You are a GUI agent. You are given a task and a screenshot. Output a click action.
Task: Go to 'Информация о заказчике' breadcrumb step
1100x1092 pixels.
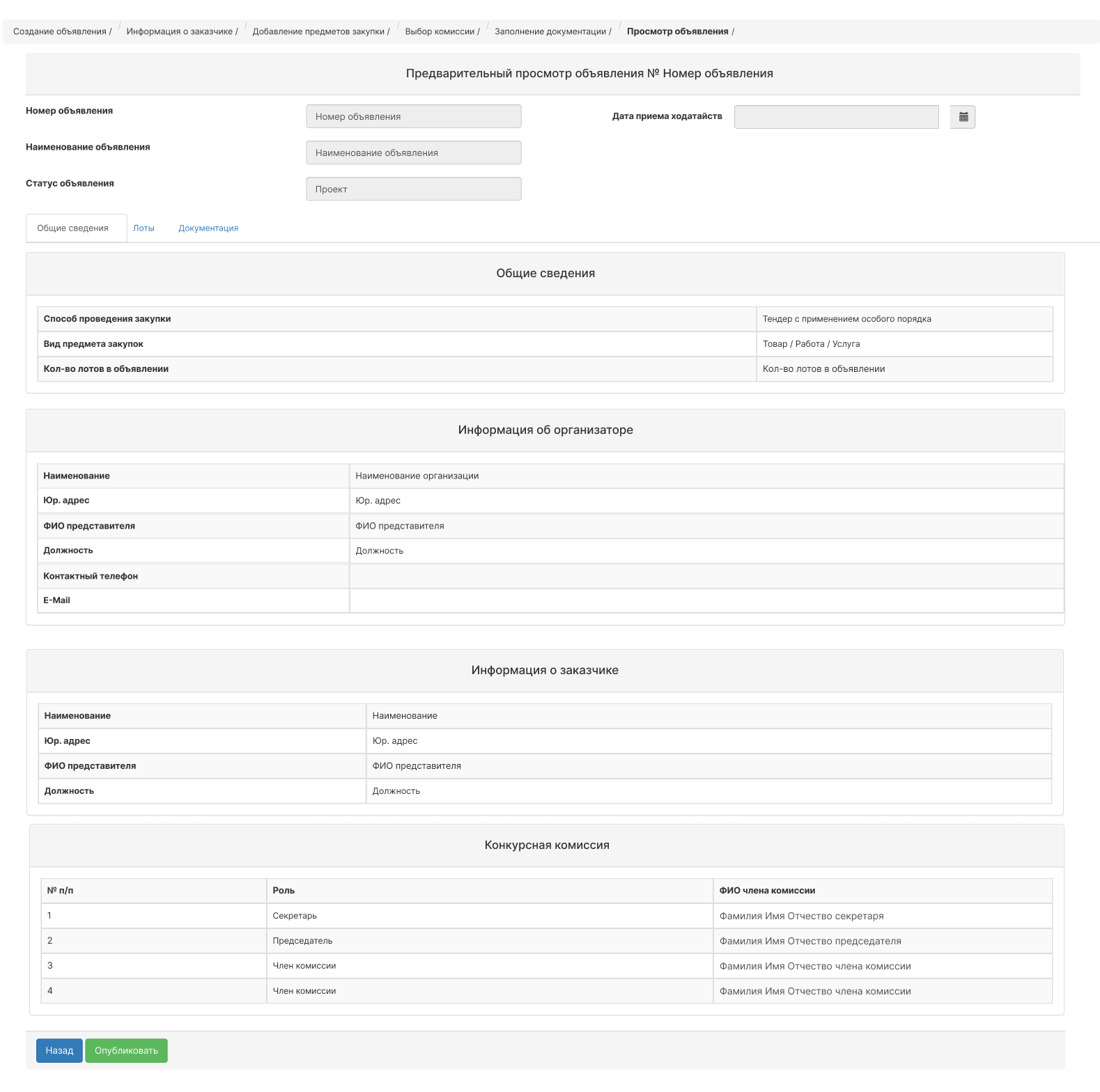pos(180,31)
